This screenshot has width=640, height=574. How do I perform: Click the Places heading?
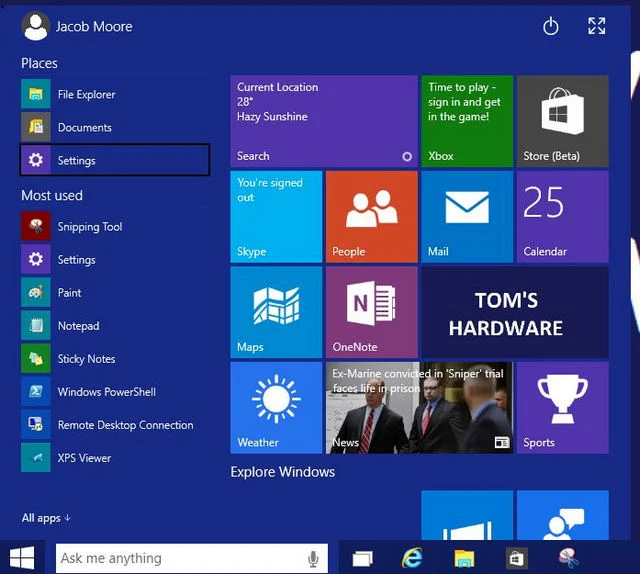[39, 63]
